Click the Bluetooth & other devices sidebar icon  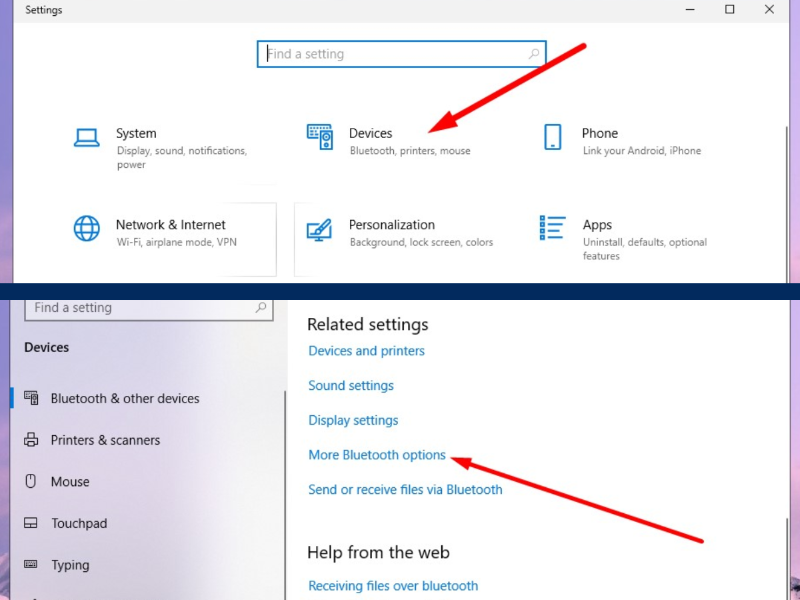(x=31, y=398)
